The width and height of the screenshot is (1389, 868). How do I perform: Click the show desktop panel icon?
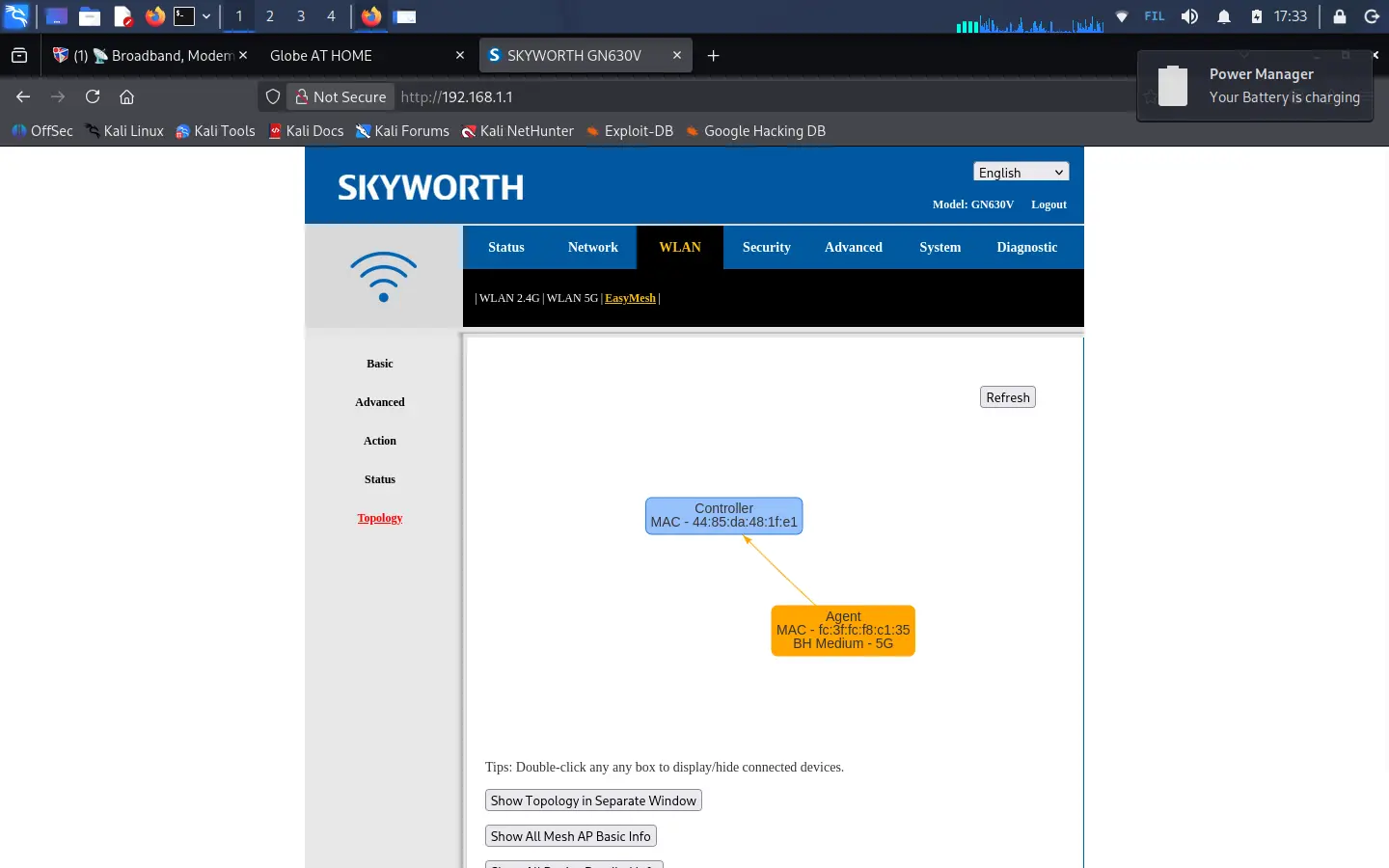pyautogui.click(x=57, y=16)
